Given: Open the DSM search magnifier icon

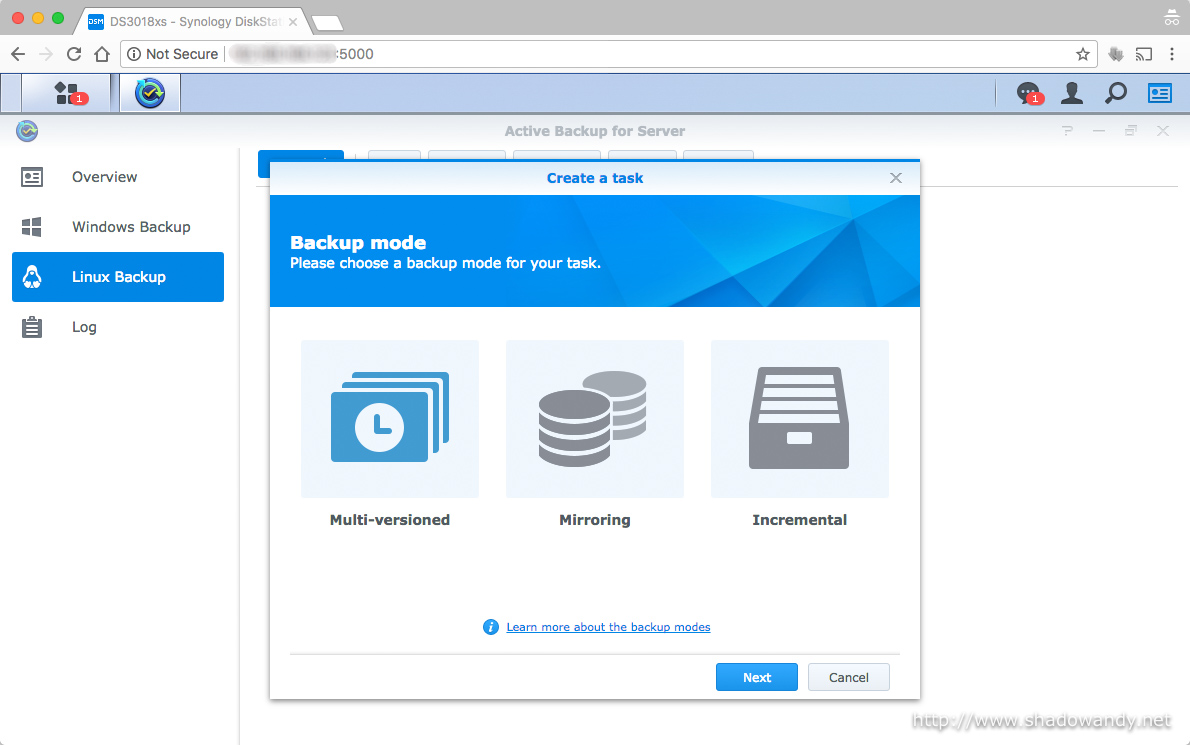Looking at the screenshot, I should click(1116, 93).
